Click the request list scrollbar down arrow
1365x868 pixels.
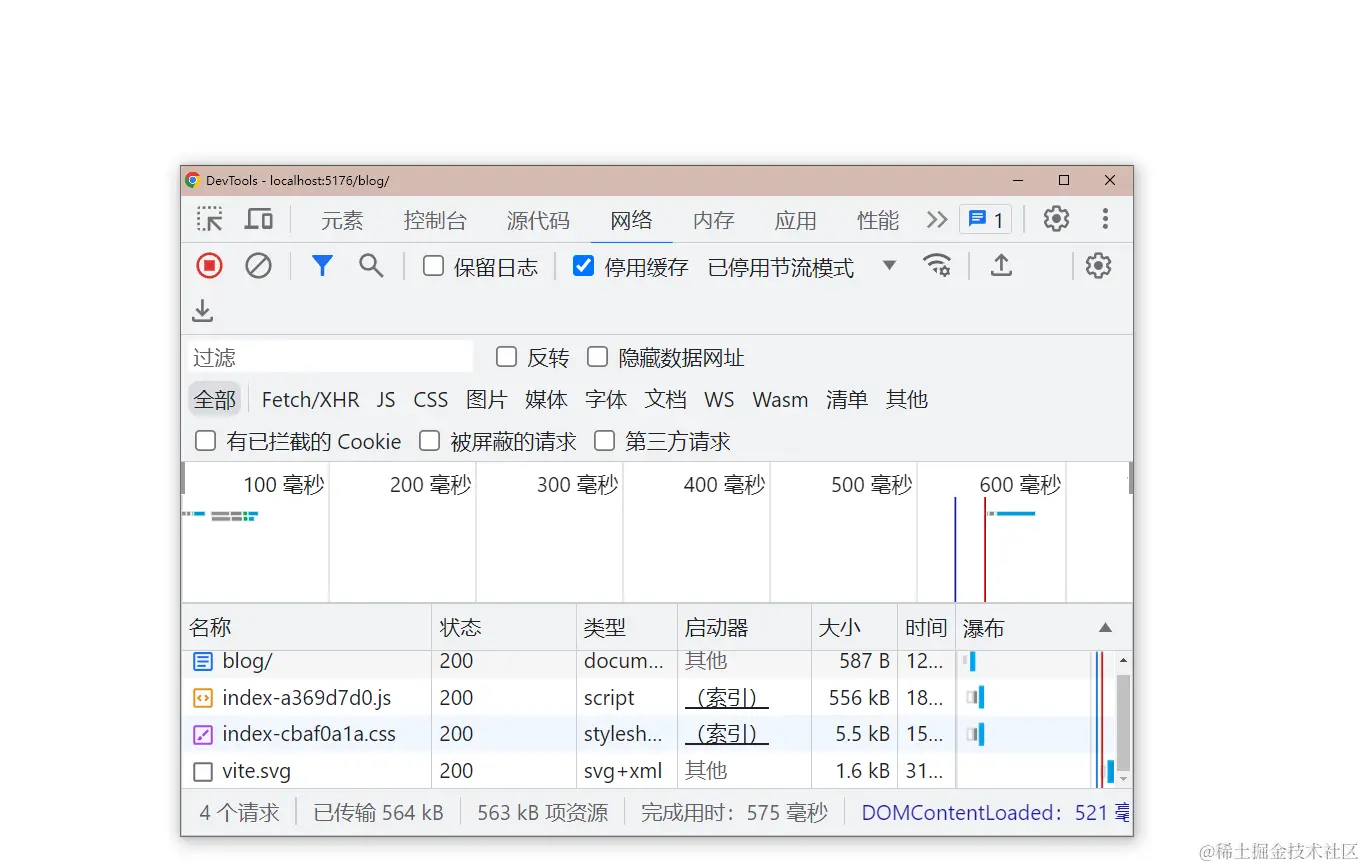coord(1123,779)
